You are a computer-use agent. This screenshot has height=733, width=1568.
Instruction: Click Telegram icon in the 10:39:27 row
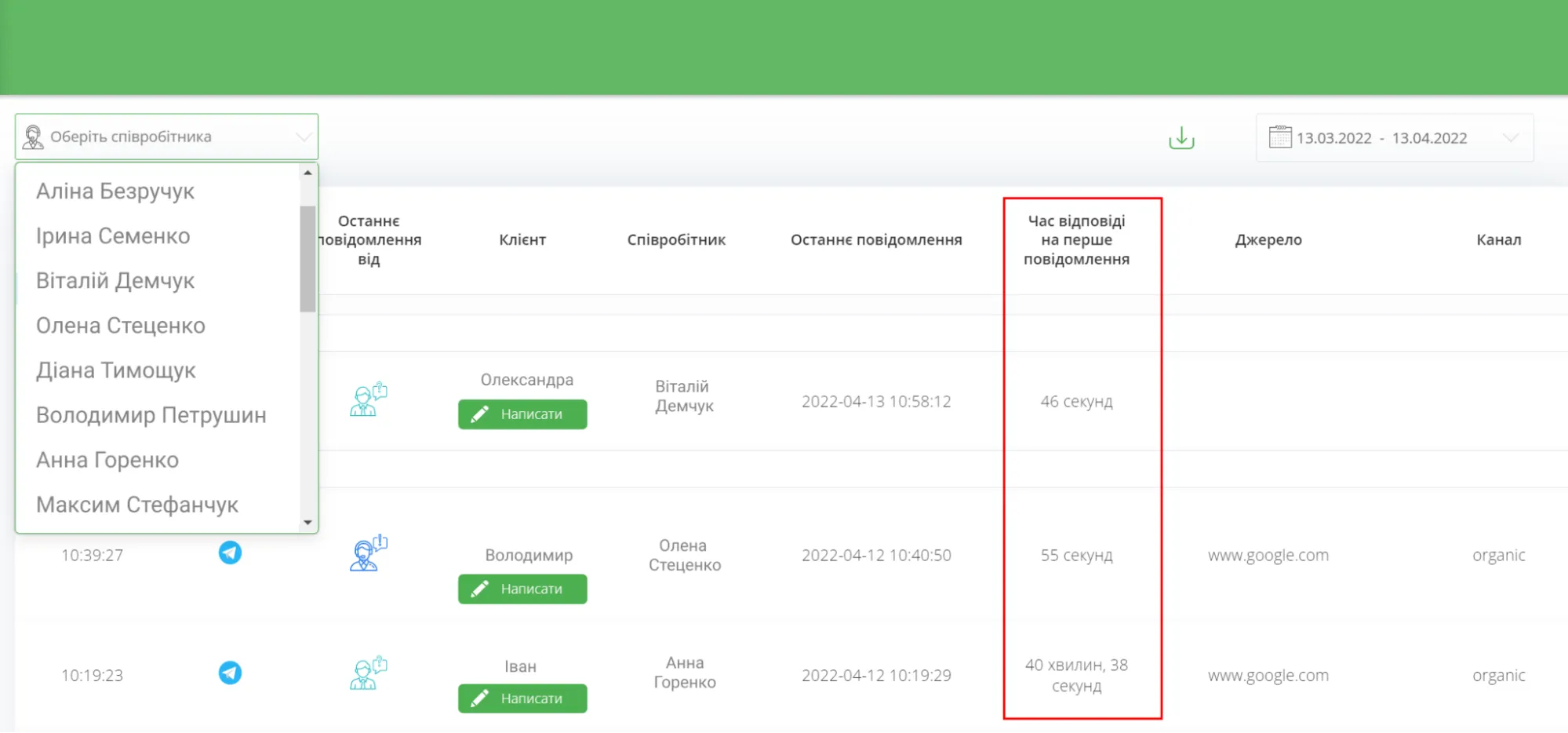pyautogui.click(x=230, y=553)
